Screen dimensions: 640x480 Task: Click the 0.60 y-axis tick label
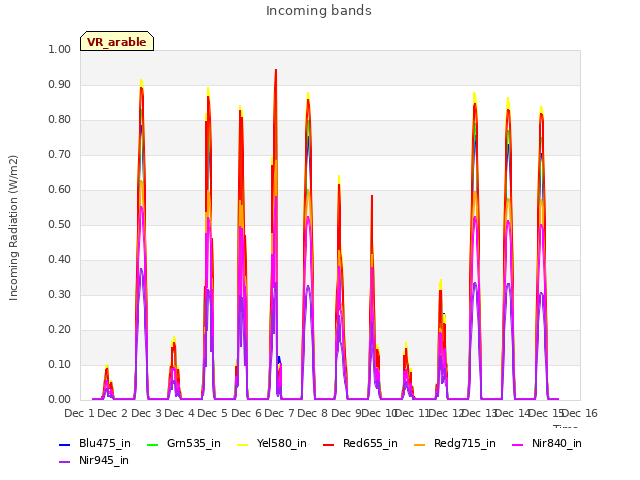click(x=60, y=190)
